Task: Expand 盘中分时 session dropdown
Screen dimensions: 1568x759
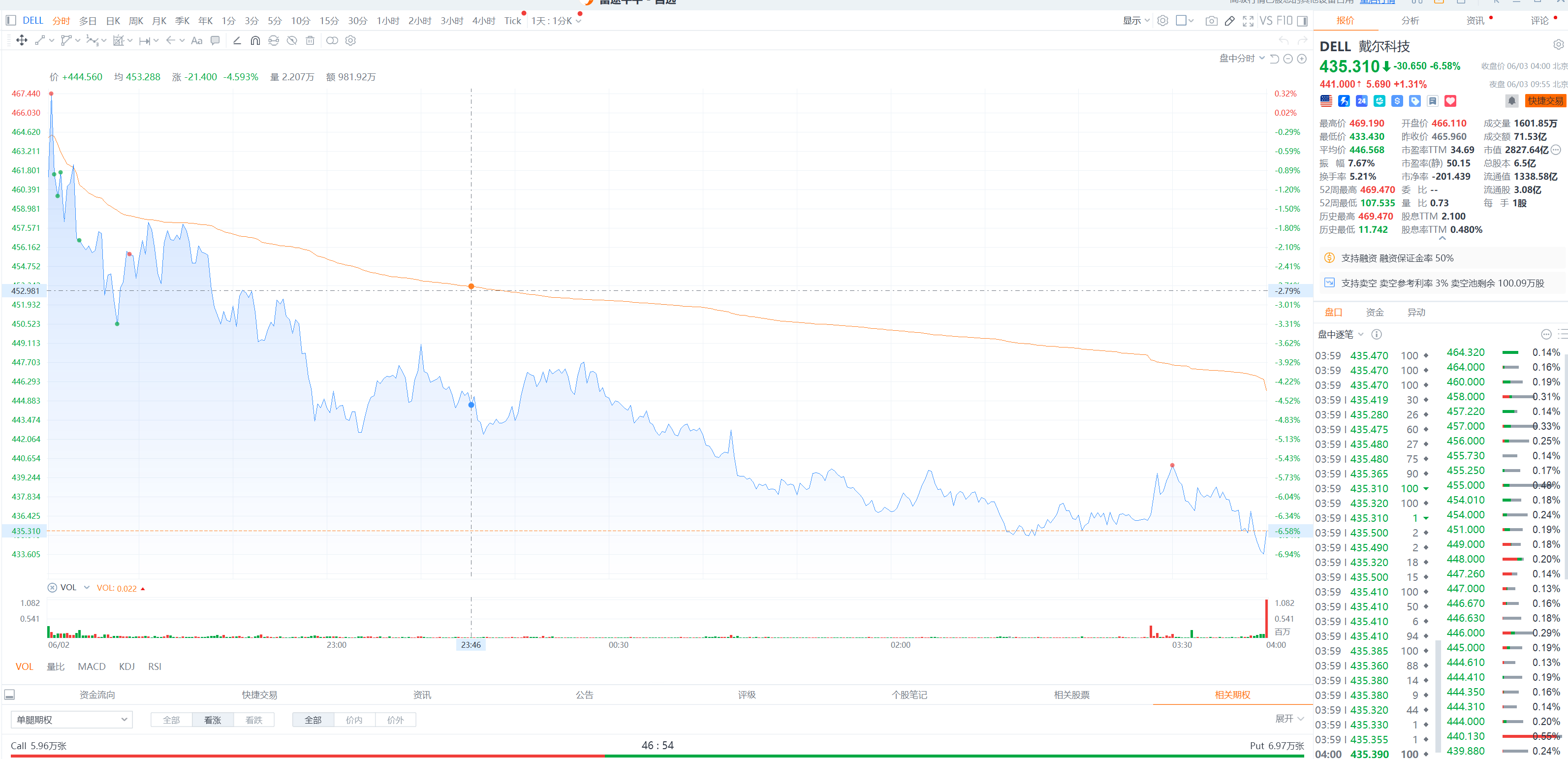Action: (1242, 59)
